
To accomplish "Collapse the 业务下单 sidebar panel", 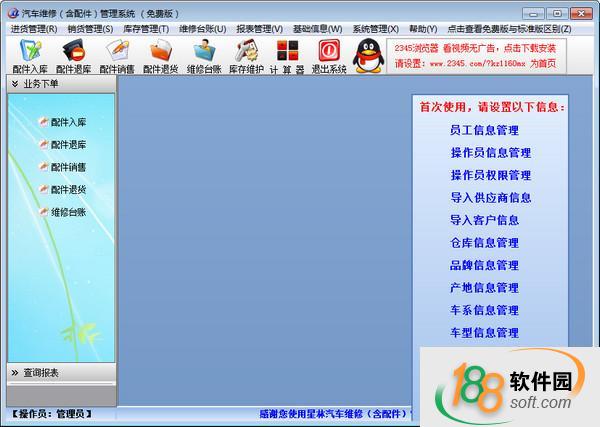I will 60,85.
